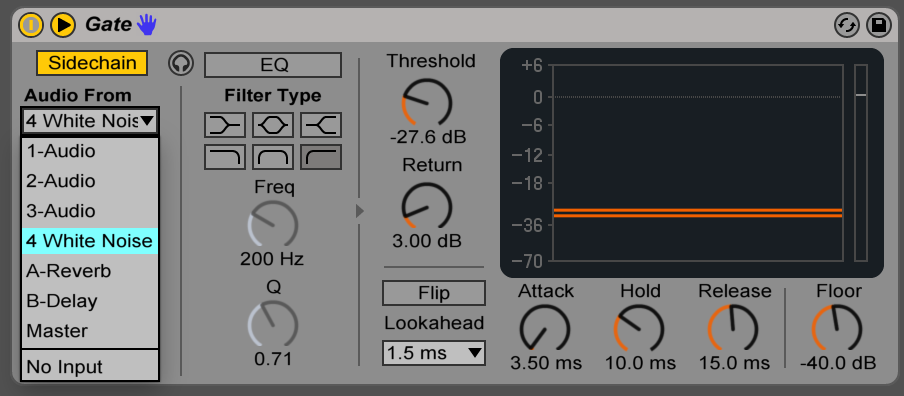This screenshot has height=396, width=904.
Task: Click the Return knob
Action: click(x=427, y=207)
